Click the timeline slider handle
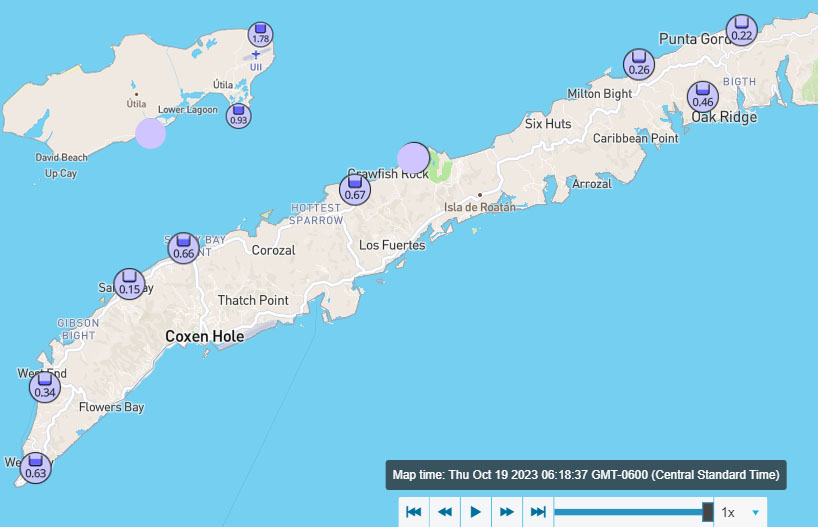Viewport: 818px width, 527px height. pyautogui.click(x=708, y=512)
